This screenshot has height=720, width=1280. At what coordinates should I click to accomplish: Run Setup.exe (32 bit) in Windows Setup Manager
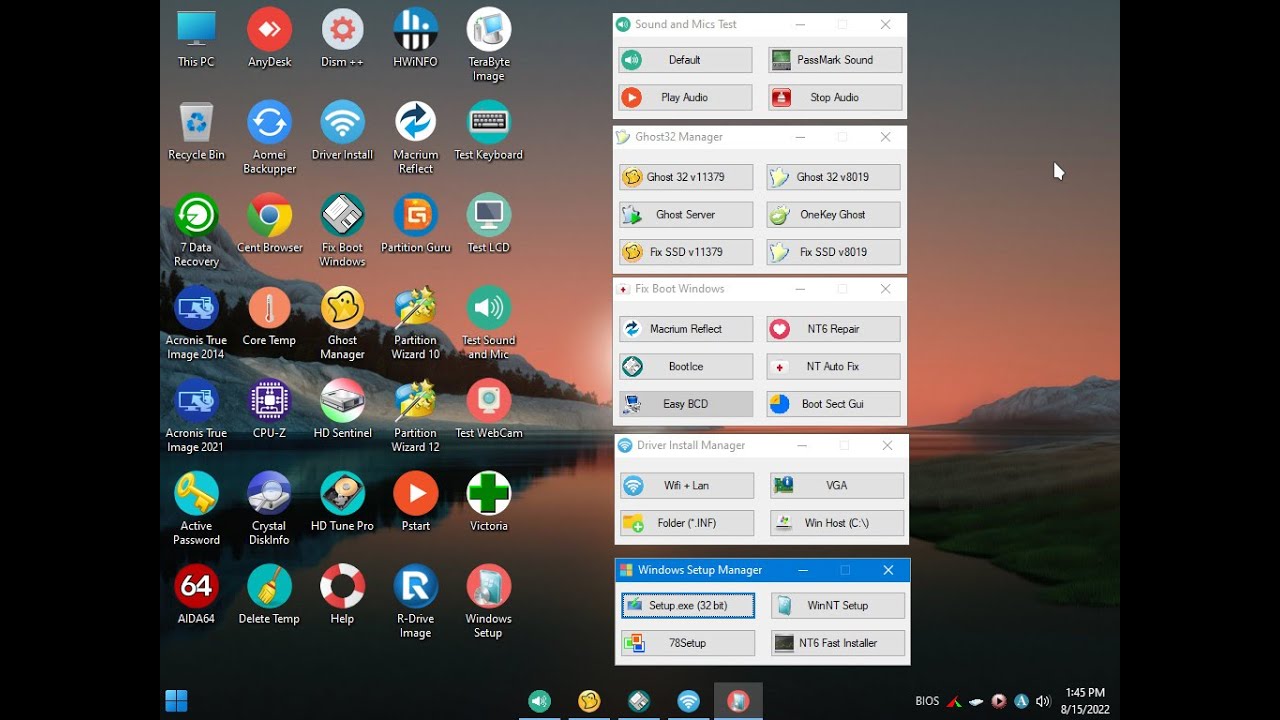687,605
